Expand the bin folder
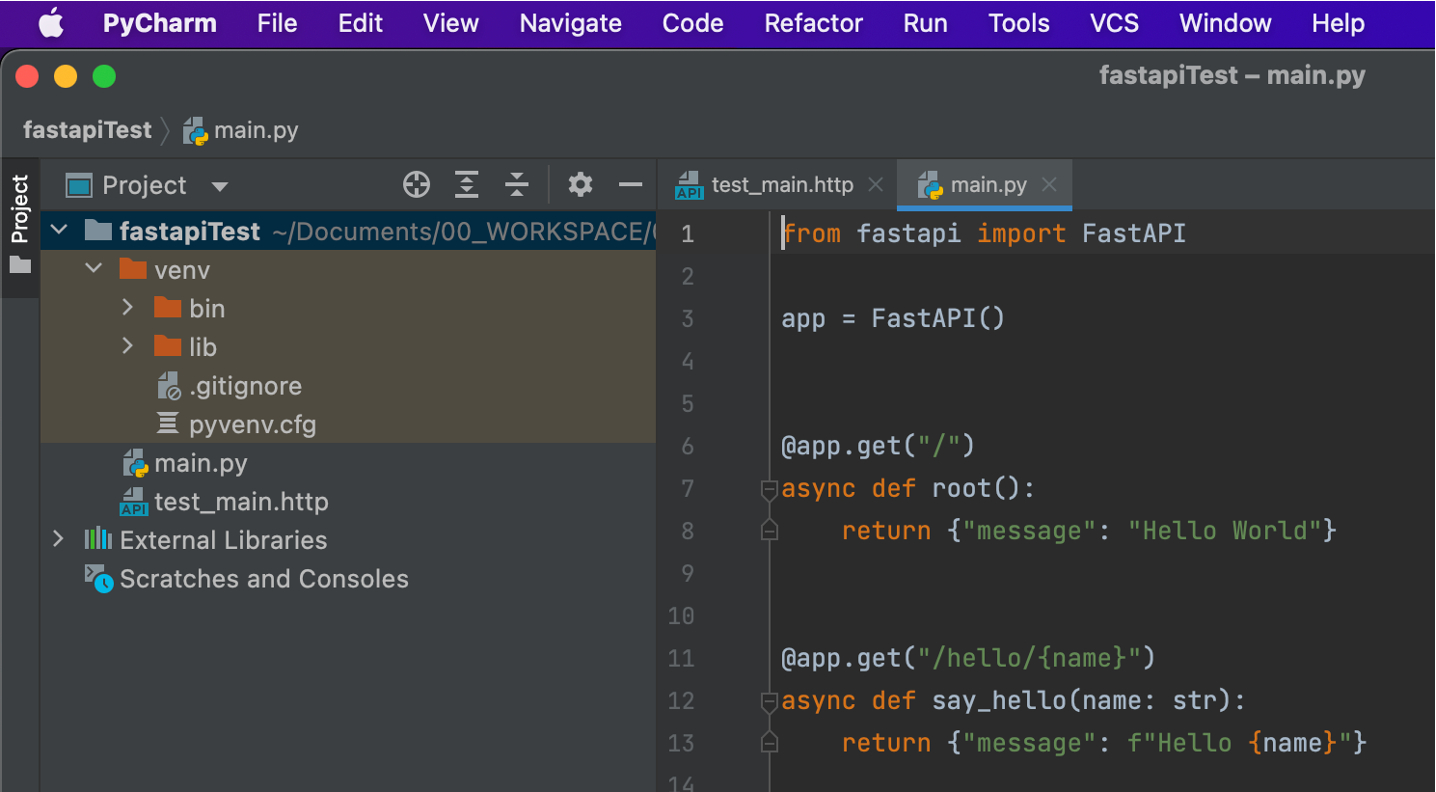The width and height of the screenshot is (1436, 792). pyautogui.click(x=127, y=307)
